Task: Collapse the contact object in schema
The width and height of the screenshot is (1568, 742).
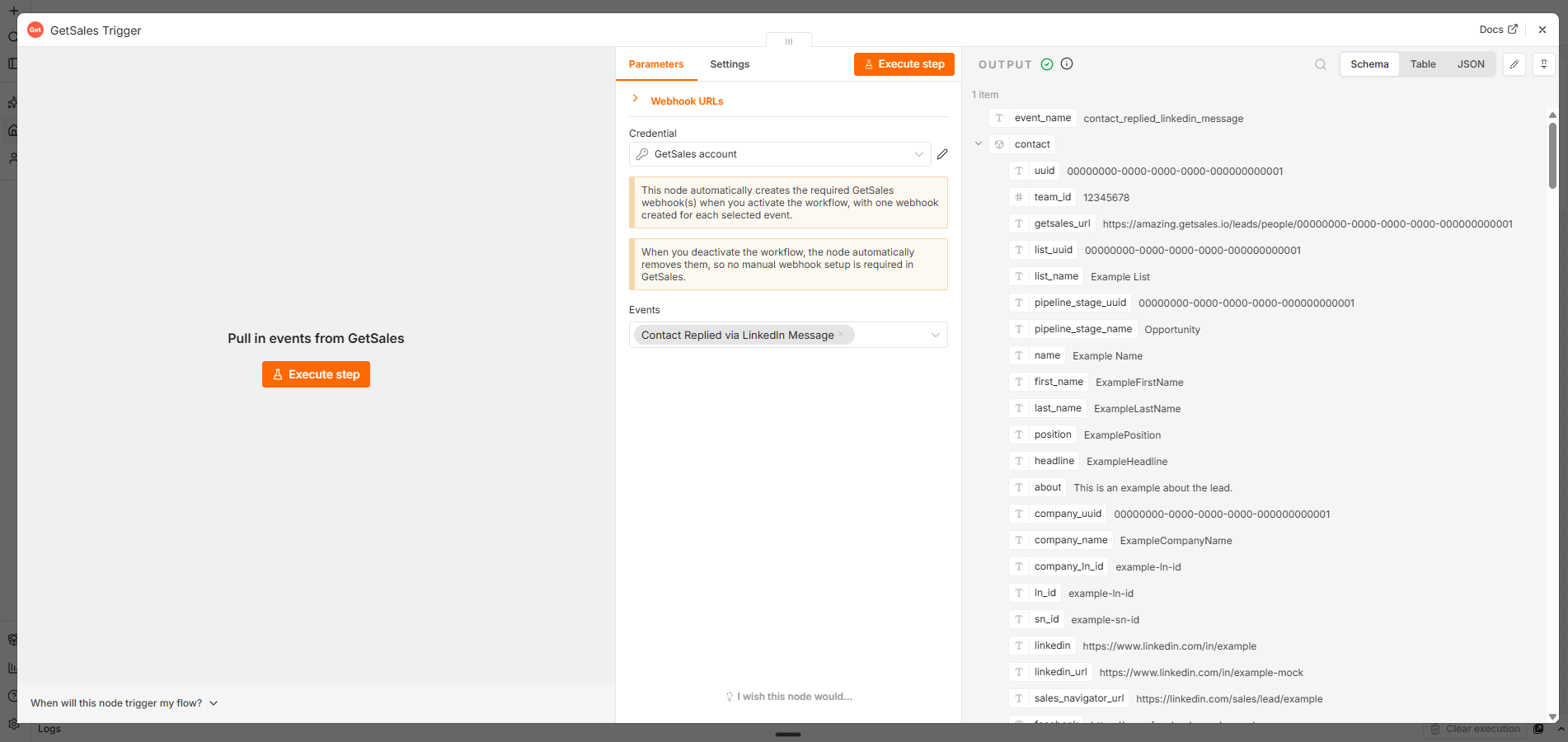Action: point(979,143)
